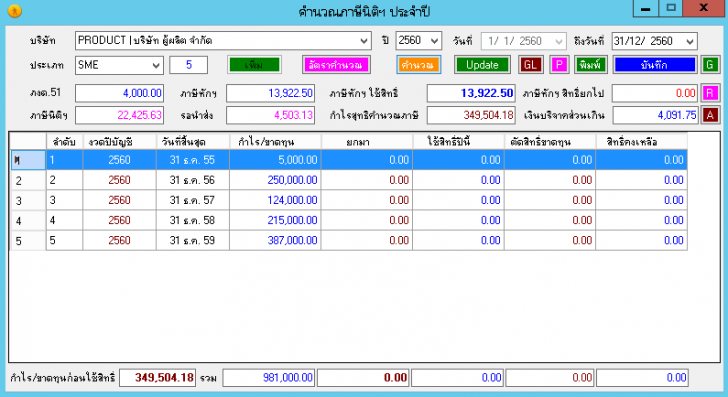Click the blue บันทึก button
The image size is (728, 397).
[655, 65]
